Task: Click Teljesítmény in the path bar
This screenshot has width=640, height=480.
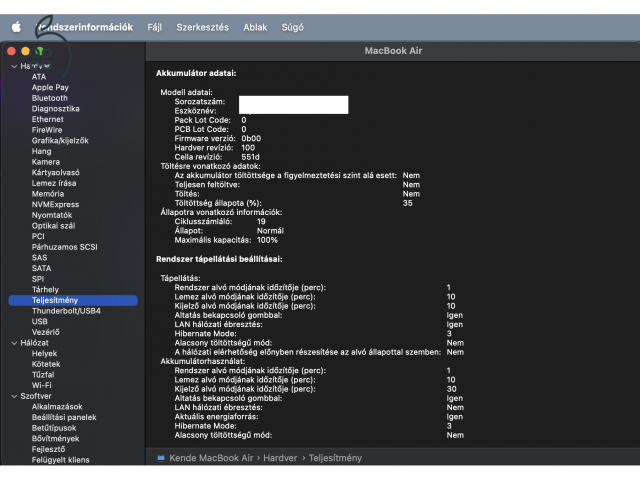Action: click(x=335, y=458)
